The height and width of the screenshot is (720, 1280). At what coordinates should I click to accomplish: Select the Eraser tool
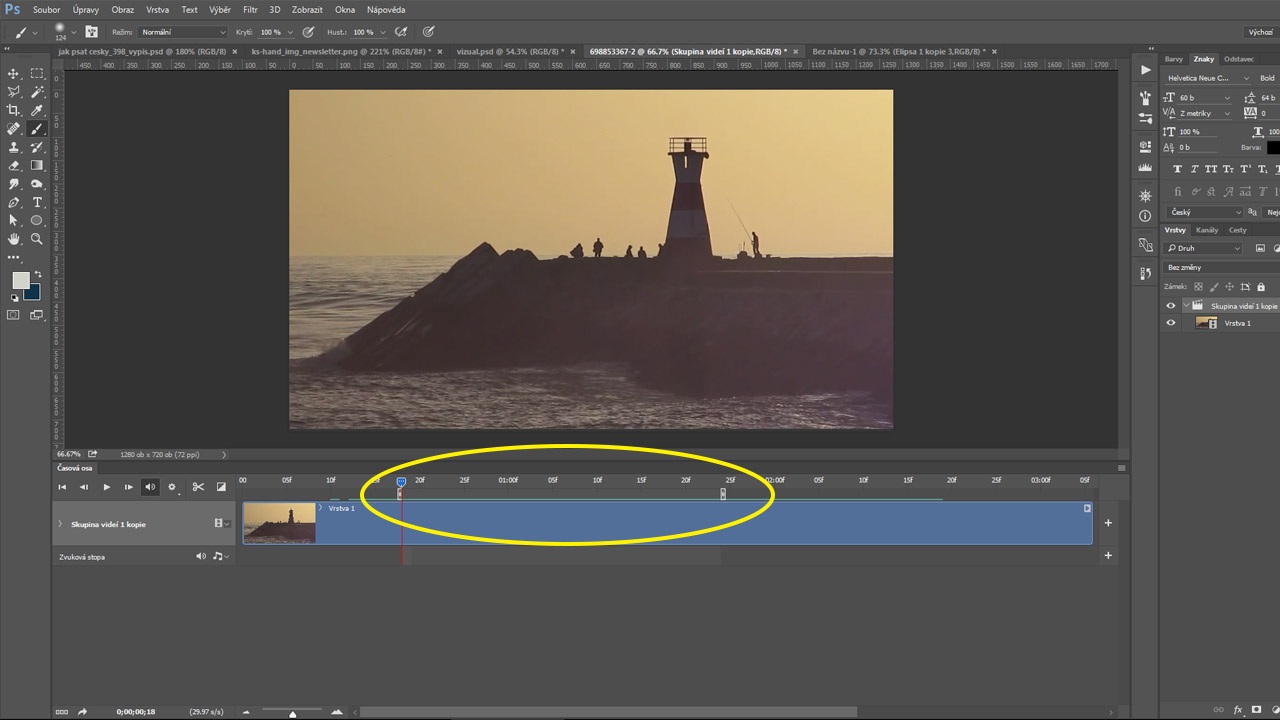(14, 166)
